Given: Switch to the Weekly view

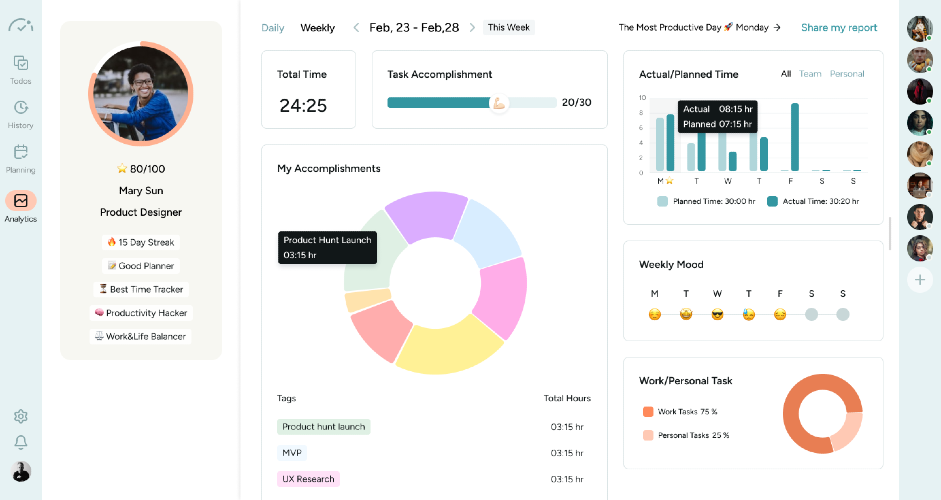Looking at the screenshot, I should click(x=318, y=28).
